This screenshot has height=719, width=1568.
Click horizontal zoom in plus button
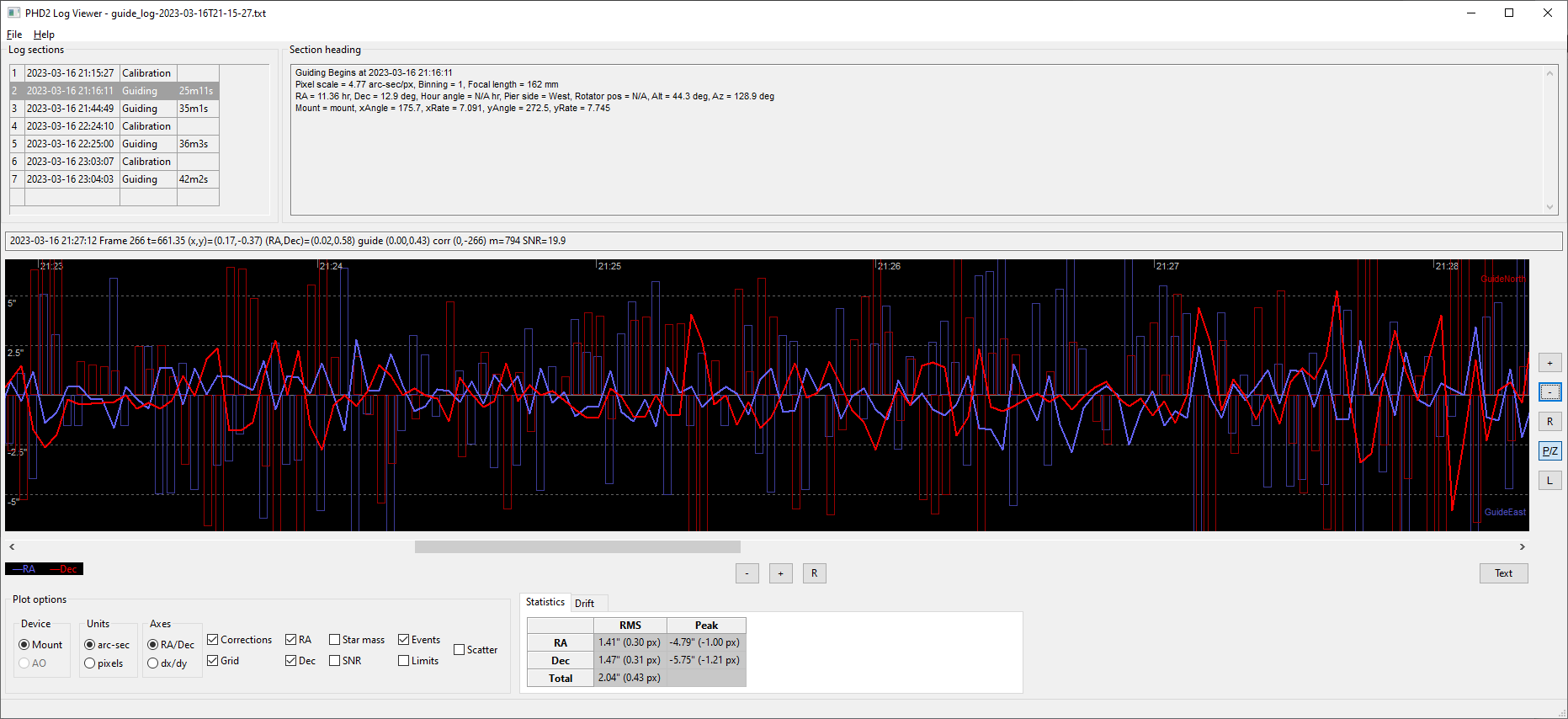pos(780,573)
